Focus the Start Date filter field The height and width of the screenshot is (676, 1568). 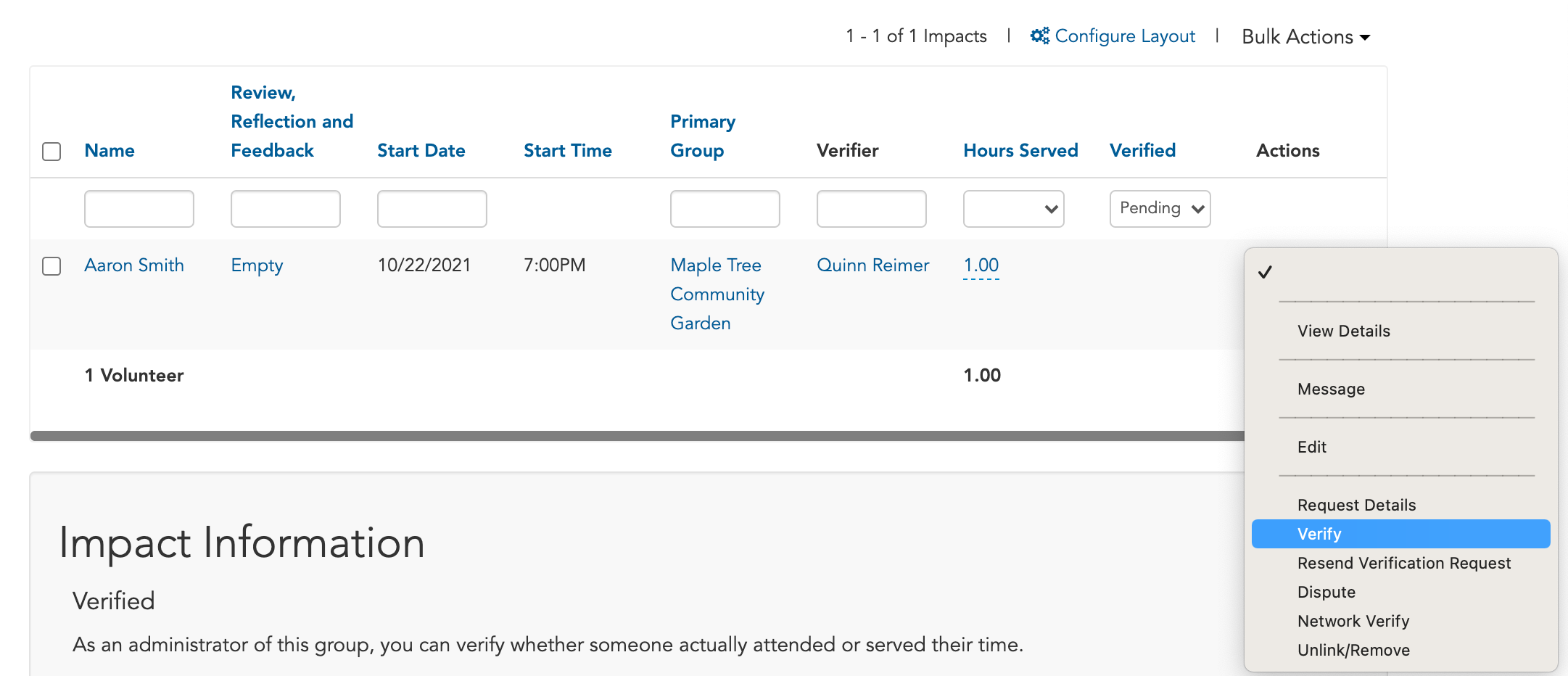click(432, 209)
